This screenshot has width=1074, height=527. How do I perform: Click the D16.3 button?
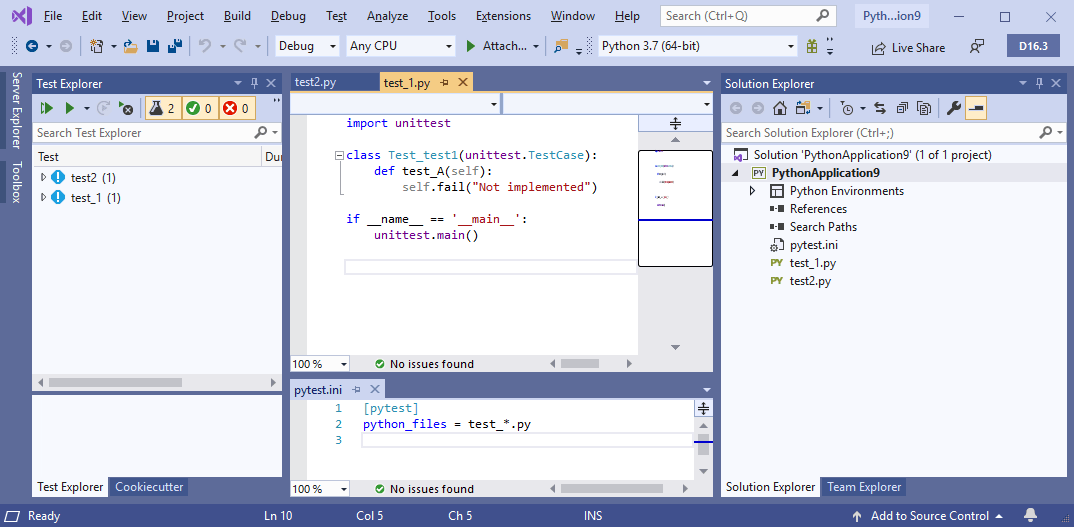pos(1034,46)
